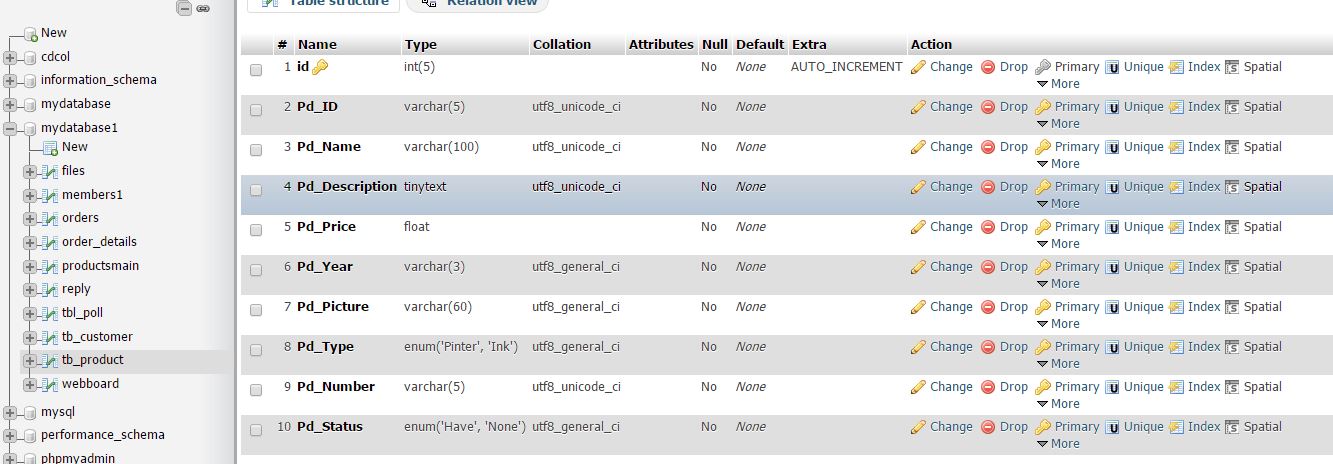Select the Pd_Description row checkbox
The height and width of the screenshot is (464, 1333).
click(x=256, y=190)
